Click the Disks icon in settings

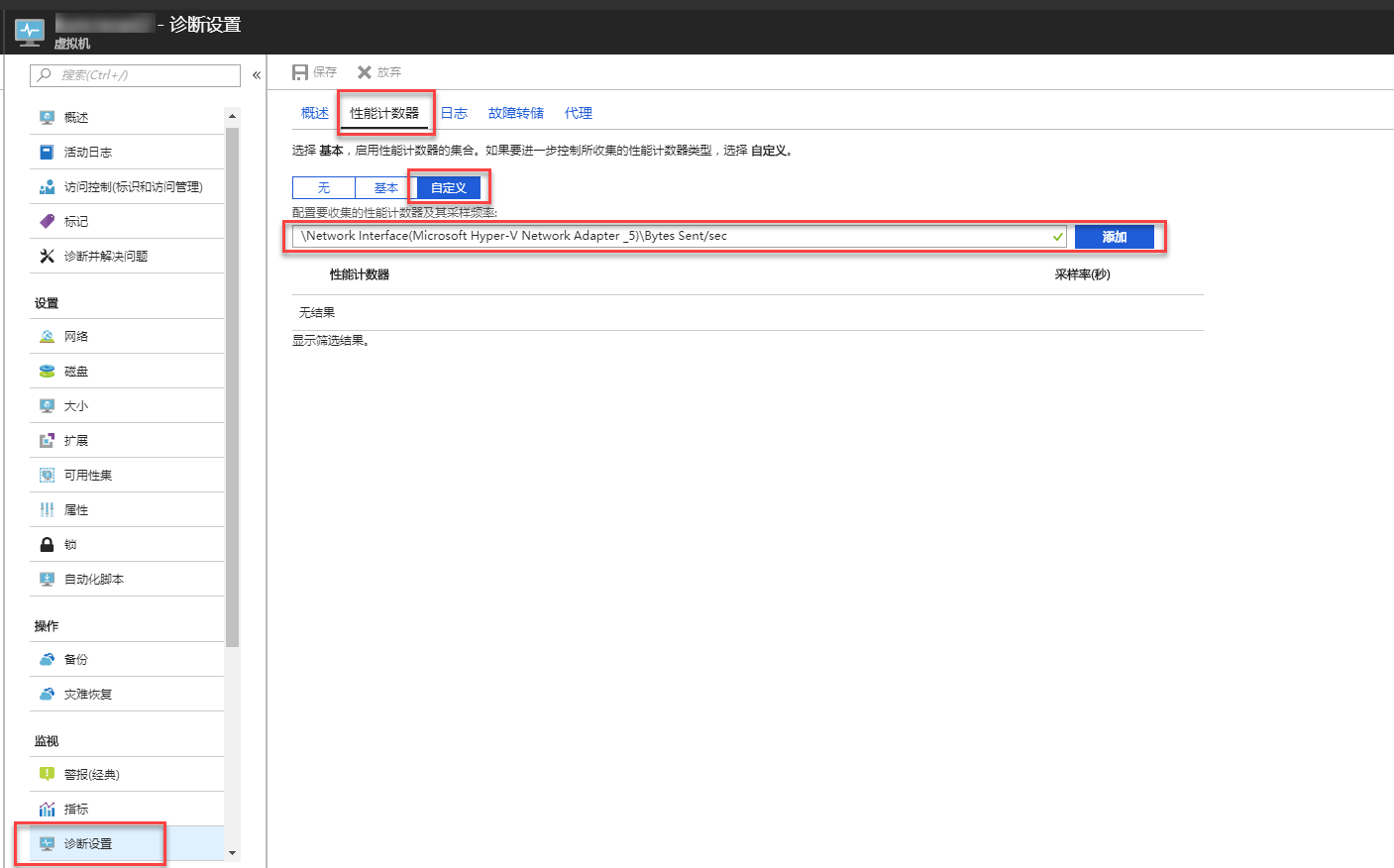(x=47, y=371)
